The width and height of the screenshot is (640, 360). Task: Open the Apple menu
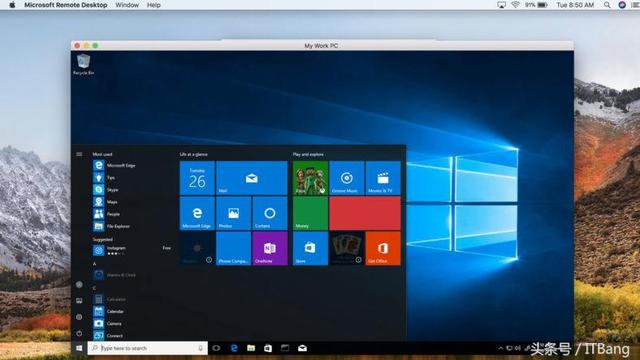tap(12, 5)
